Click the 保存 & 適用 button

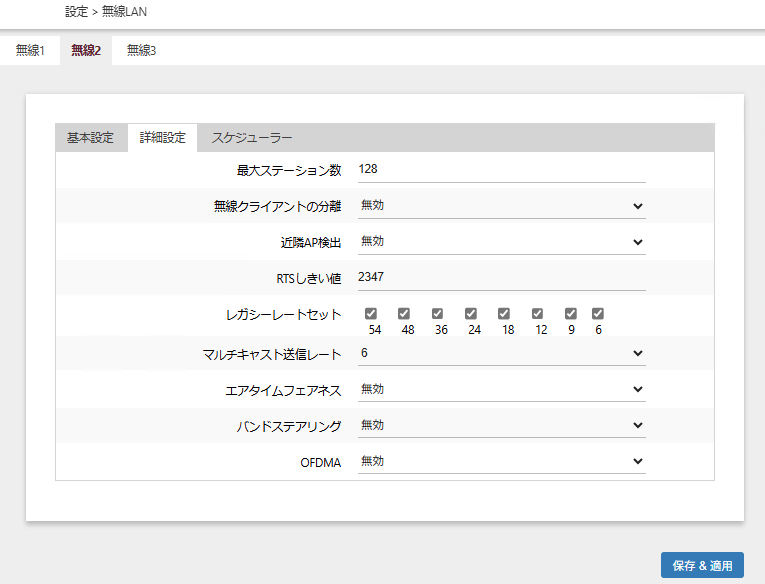pyautogui.click(x=702, y=565)
